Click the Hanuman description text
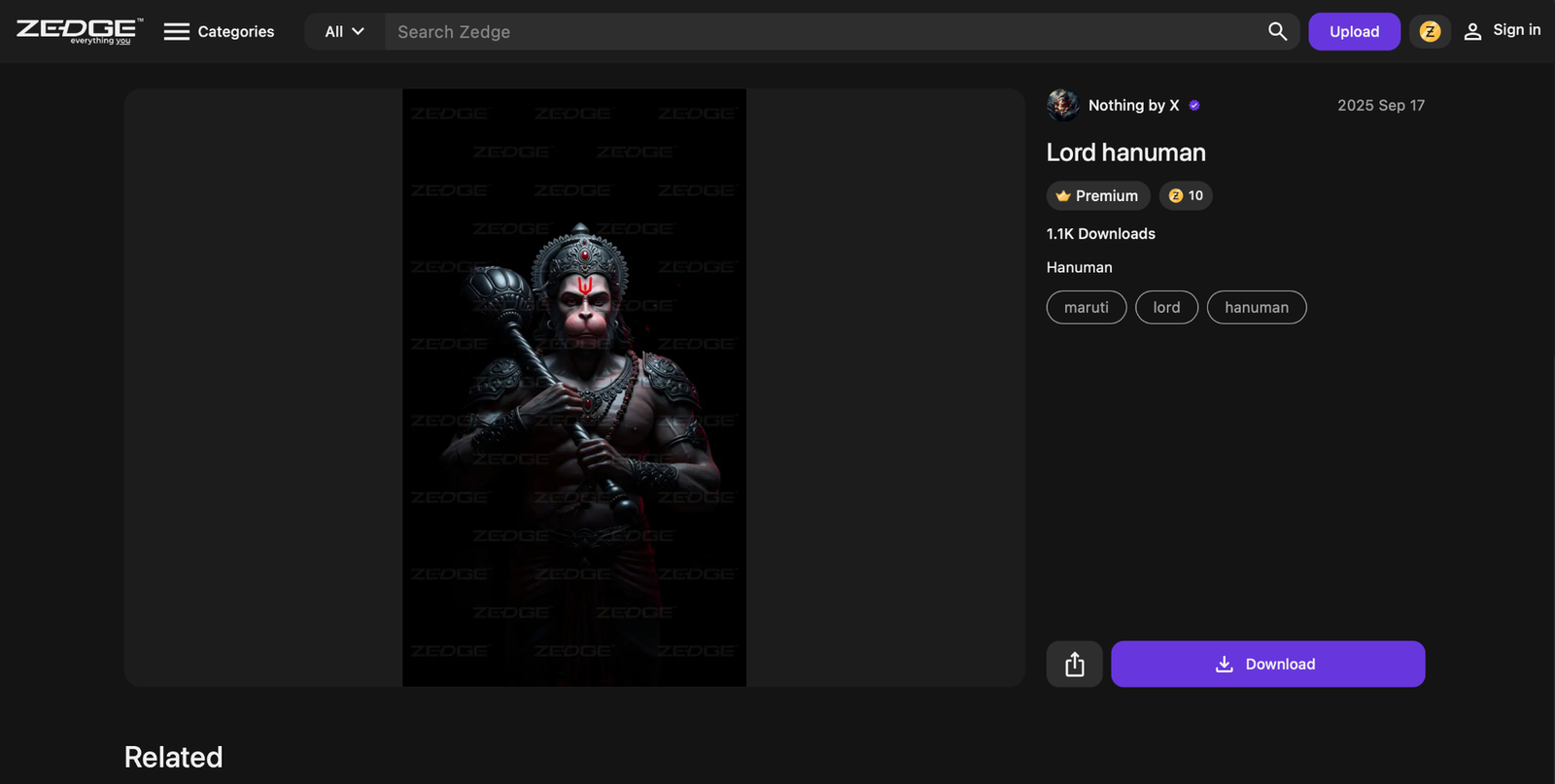The width and height of the screenshot is (1555, 784). [x=1080, y=267]
